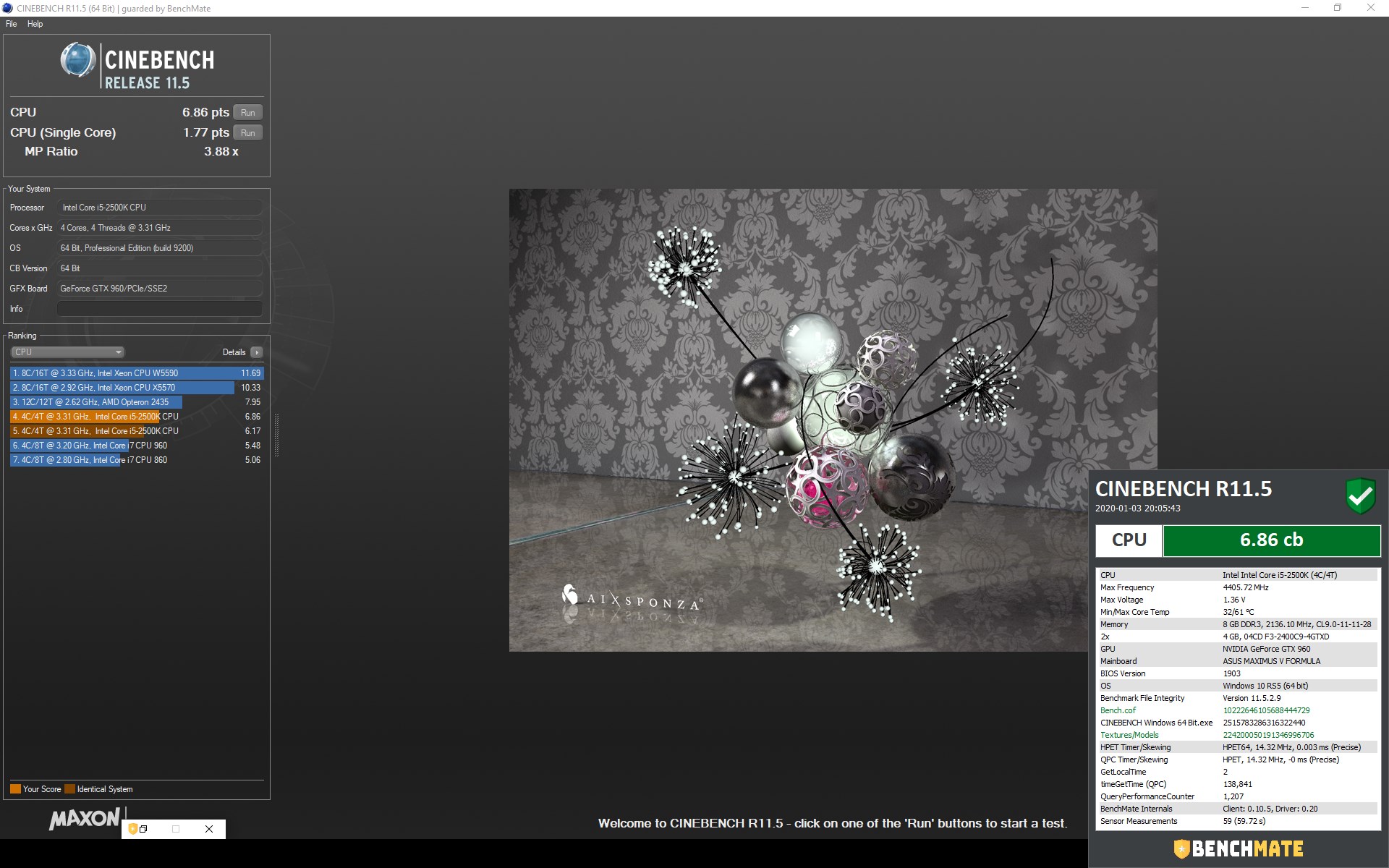Screen dimensions: 1389x868
Task: Click the panel splitter handle beside Ranking
Action: (x=276, y=435)
